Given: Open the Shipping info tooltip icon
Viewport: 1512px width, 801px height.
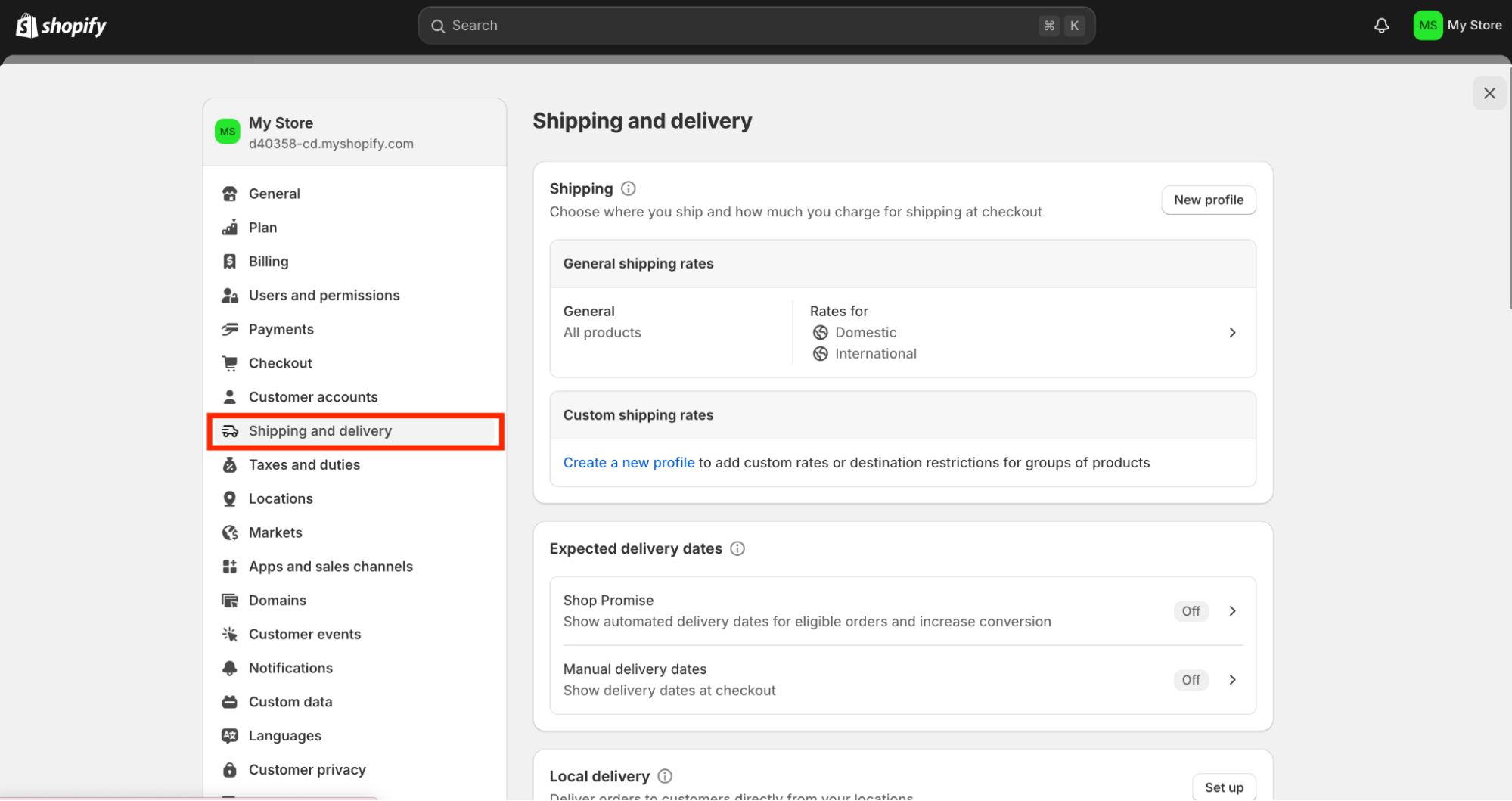Looking at the screenshot, I should [x=628, y=188].
